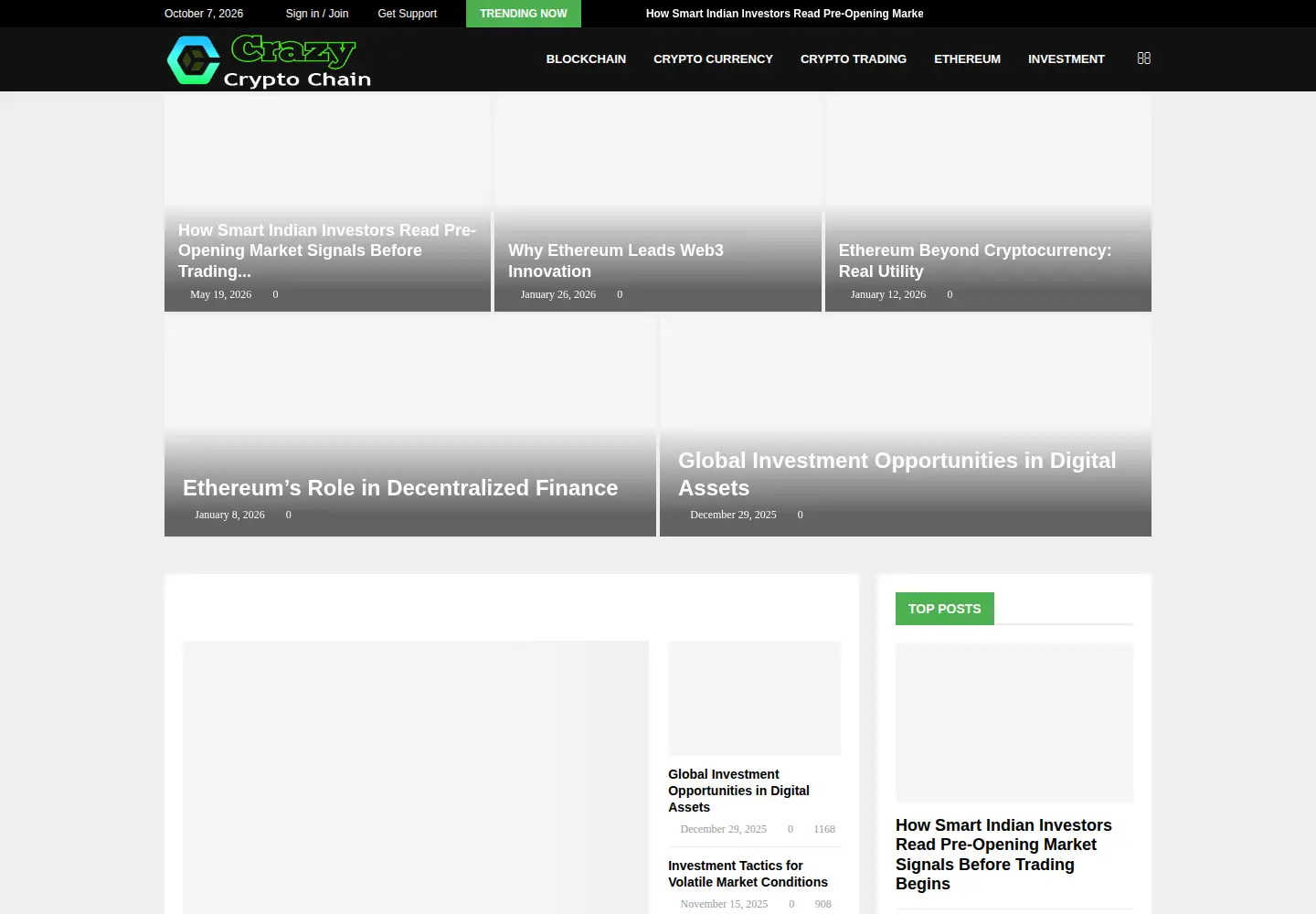The height and width of the screenshot is (914, 1316).
Task: Open 'Ethereum's Role in Decentralized Finance' article
Action: (400, 488)
